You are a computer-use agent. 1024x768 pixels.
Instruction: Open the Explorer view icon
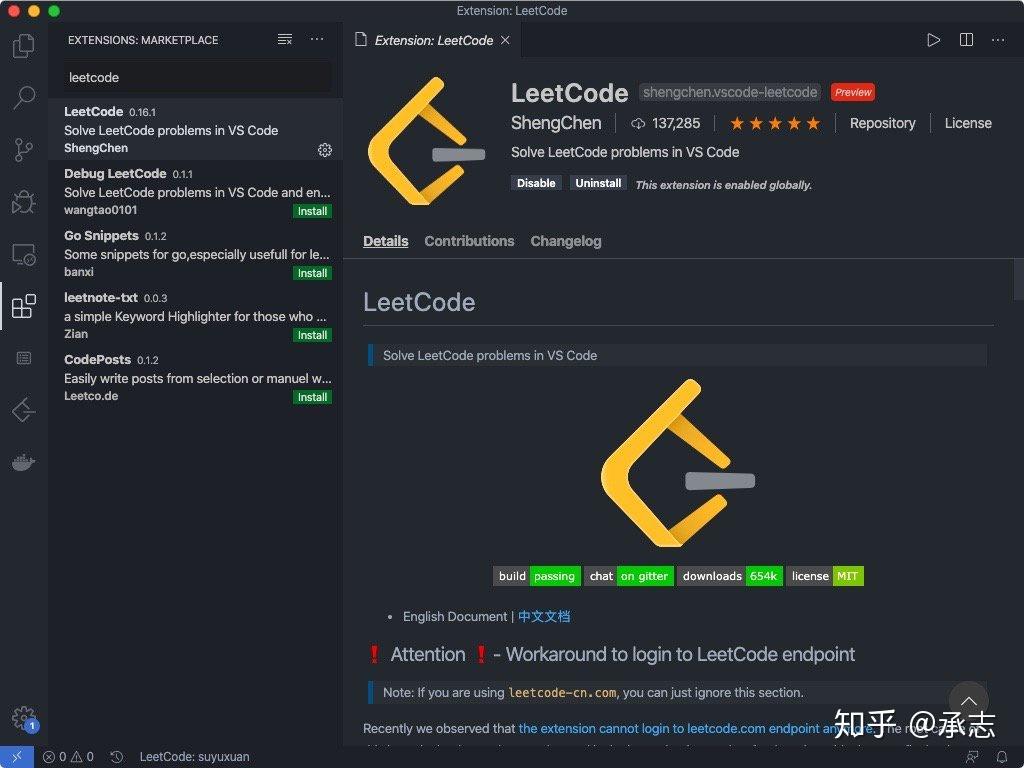tap(24, 46)
